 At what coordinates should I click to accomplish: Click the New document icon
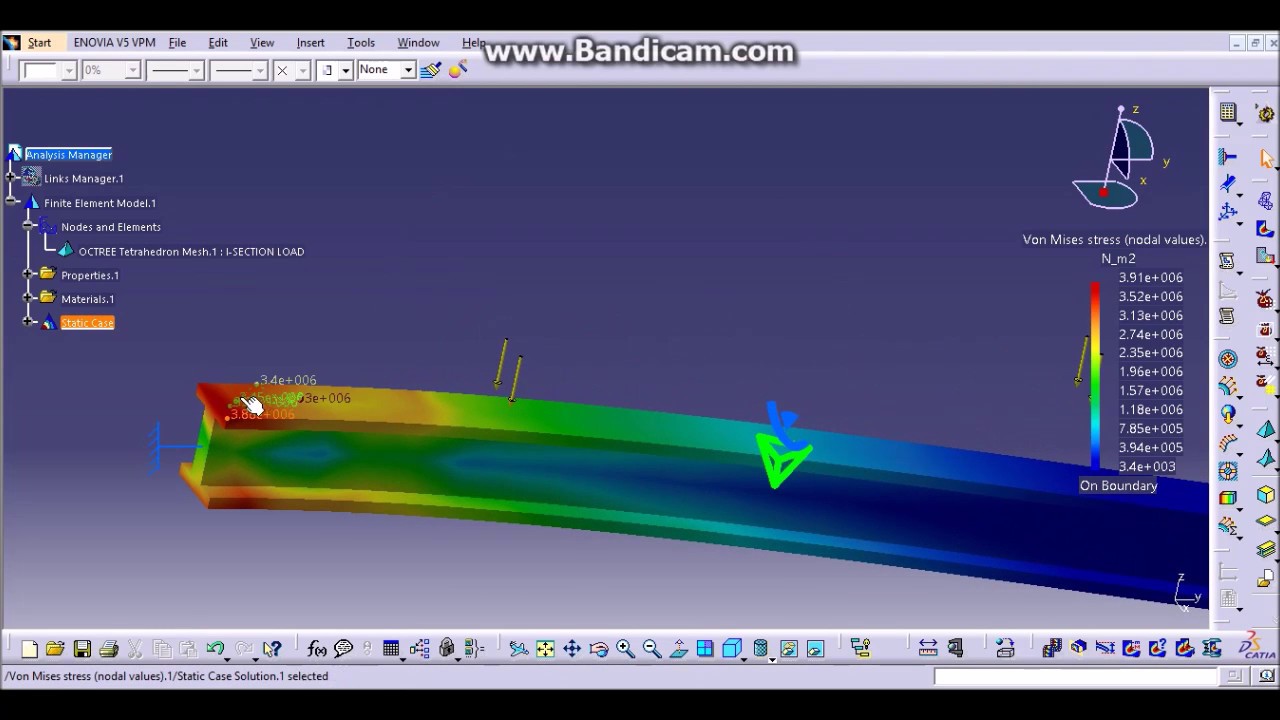tap(29, 649)
